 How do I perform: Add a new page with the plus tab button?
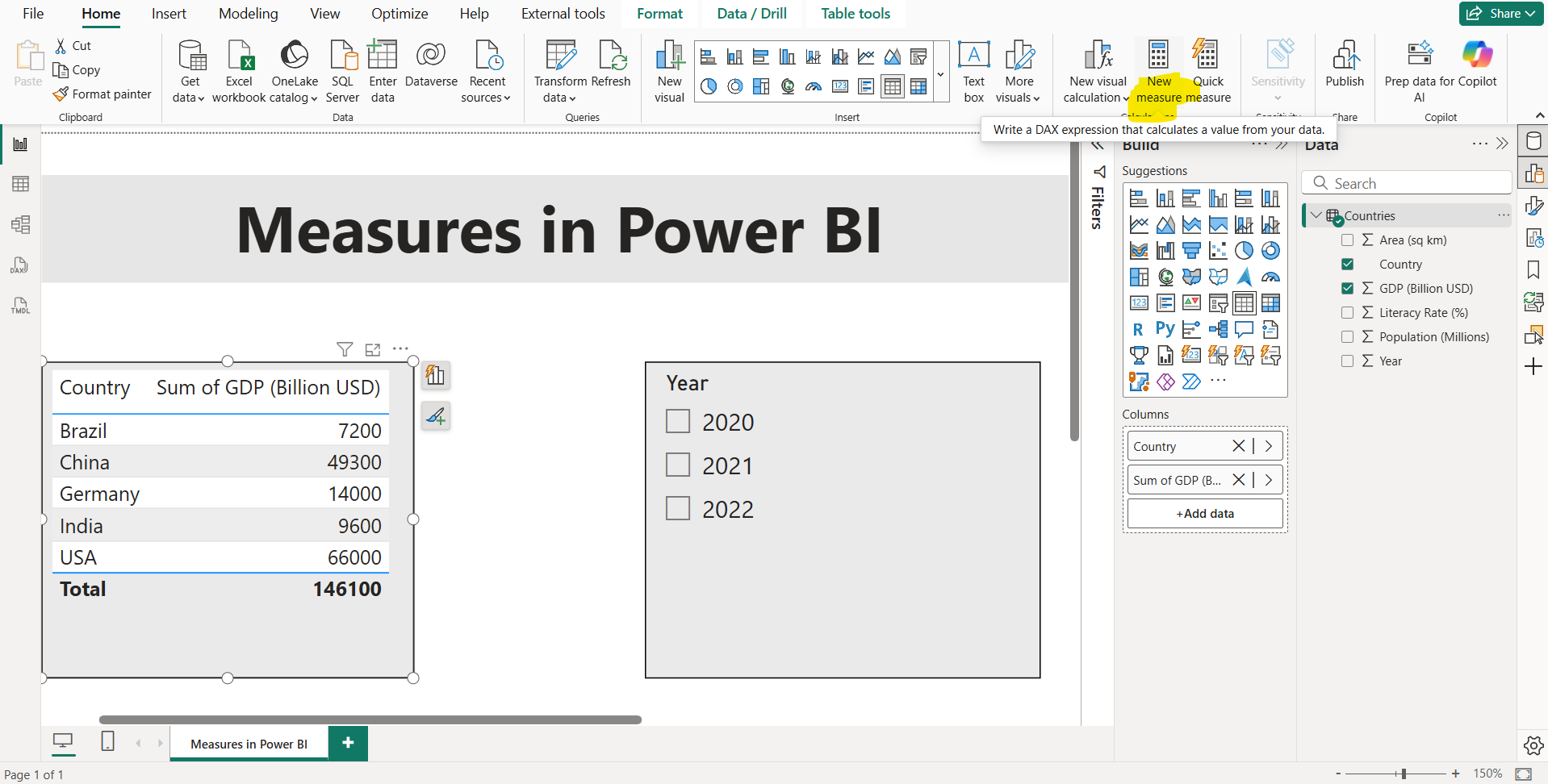pos(348,743)
